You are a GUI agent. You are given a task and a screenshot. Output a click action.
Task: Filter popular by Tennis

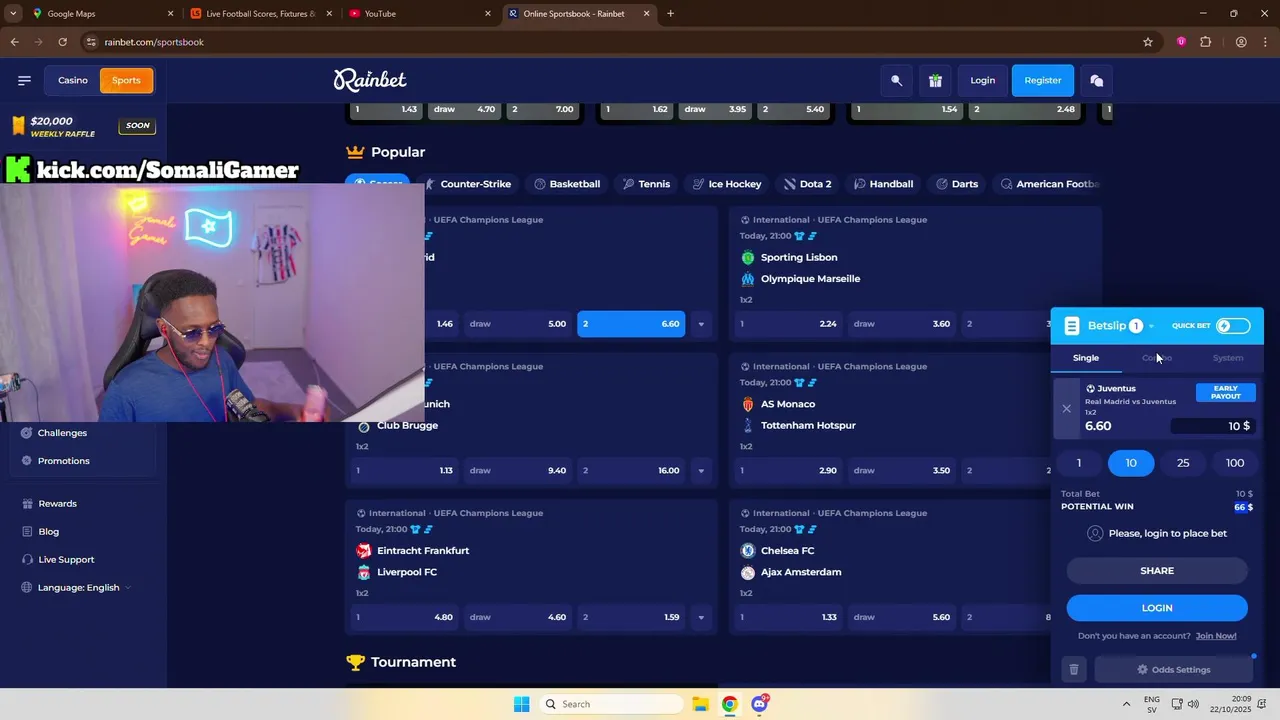point(646,184)
